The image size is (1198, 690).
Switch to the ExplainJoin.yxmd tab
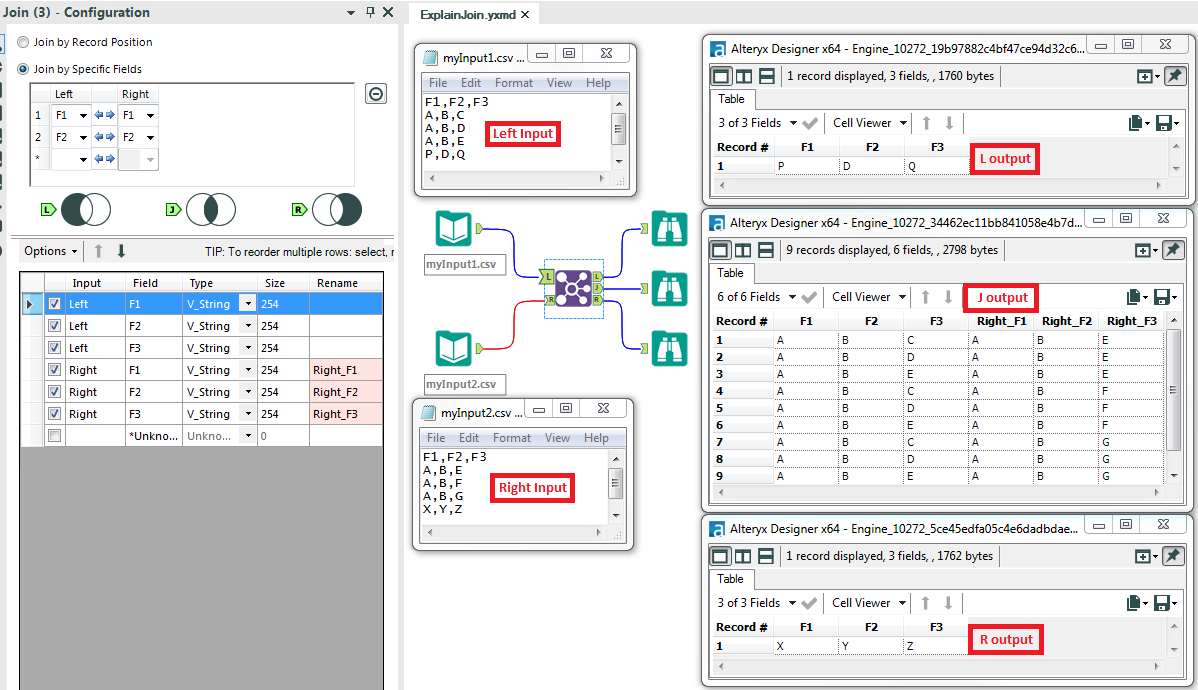point(468,15)
